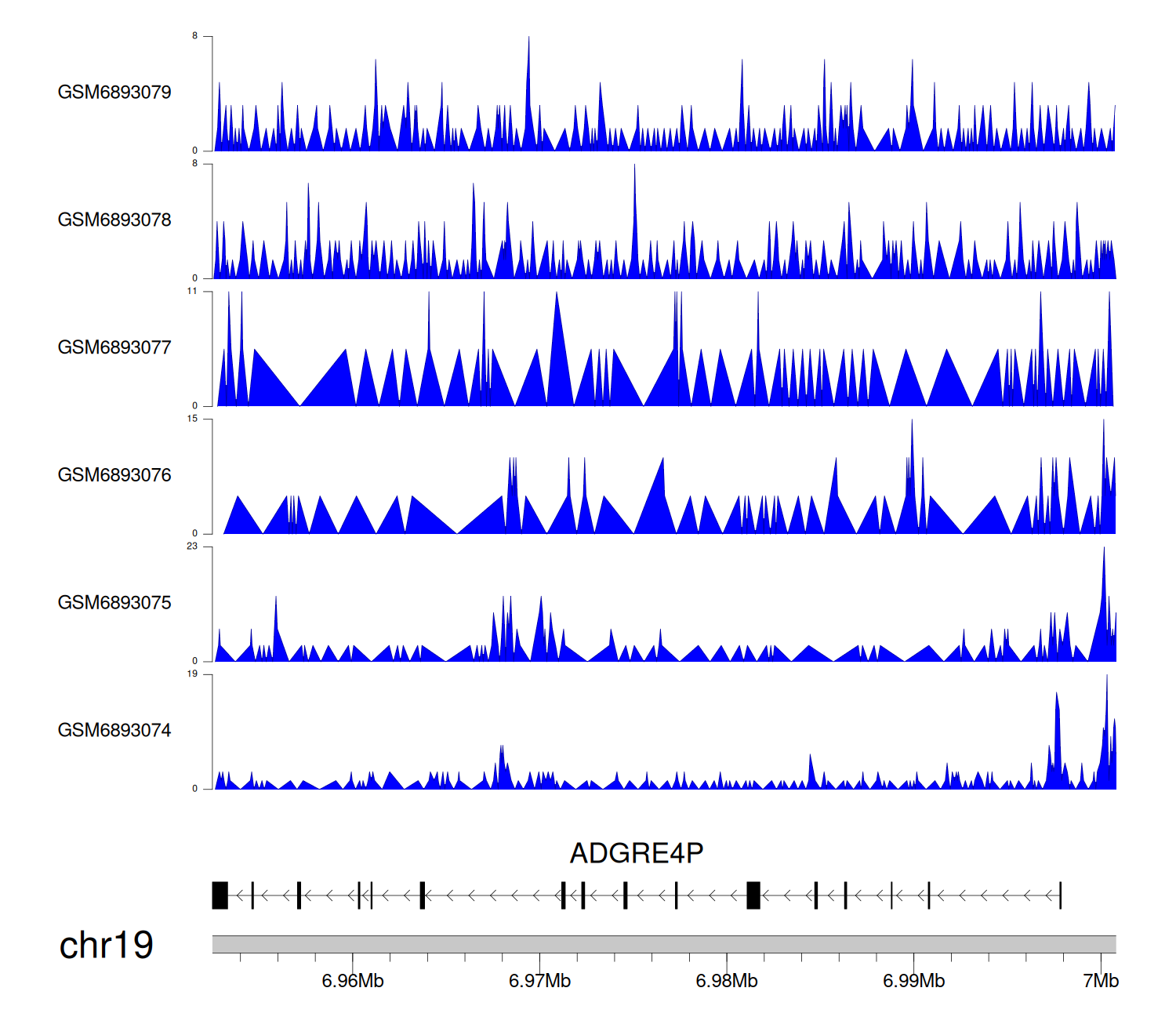This screenshot has height=1035, width=1176.
Task: Click the 6.97Mb axis position label
Action: coord(539,981)
